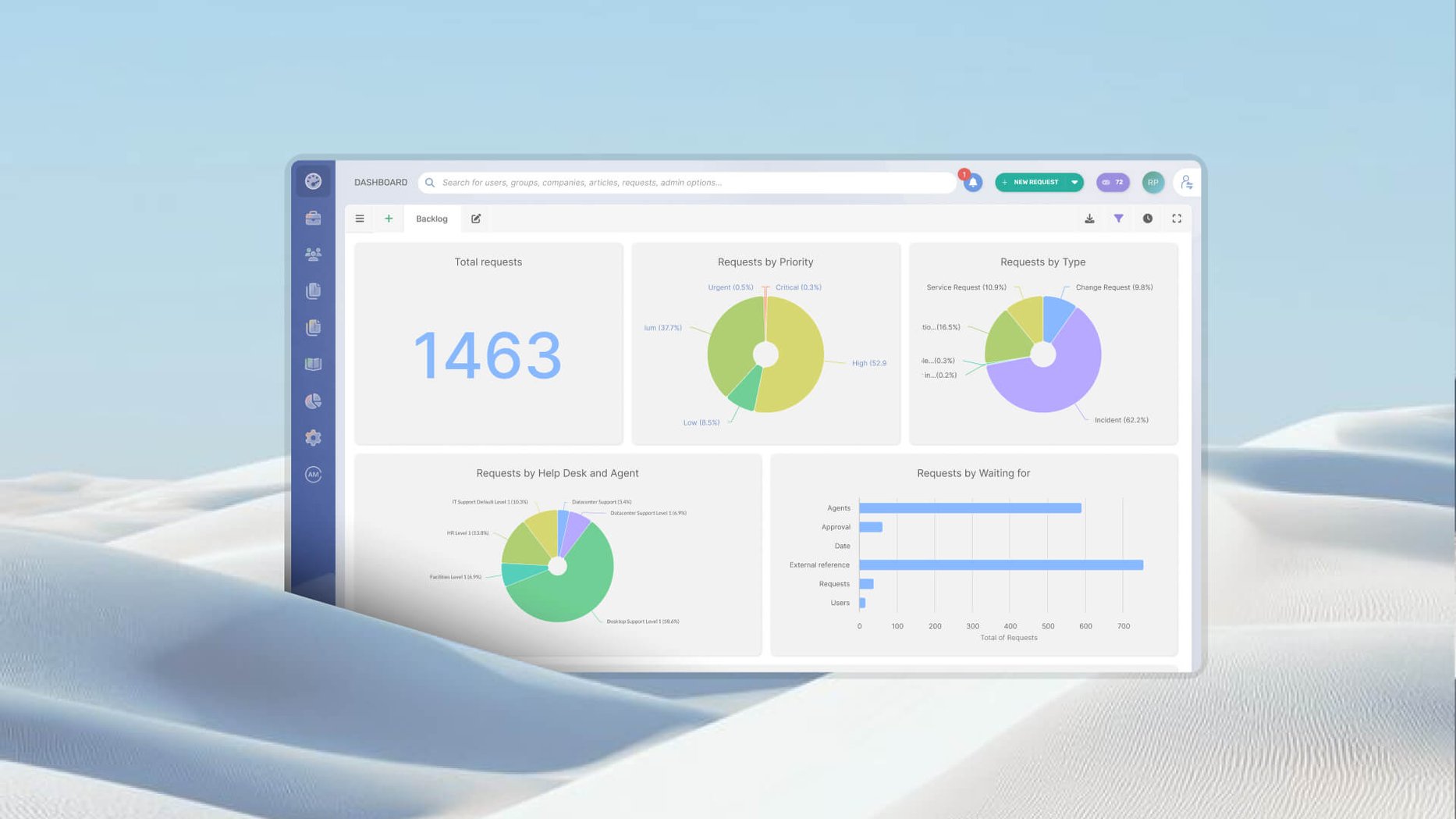The image size is (1456, 819).
Task: Open the dashboard gauge icon in sidebar
Action: (313, 181)
